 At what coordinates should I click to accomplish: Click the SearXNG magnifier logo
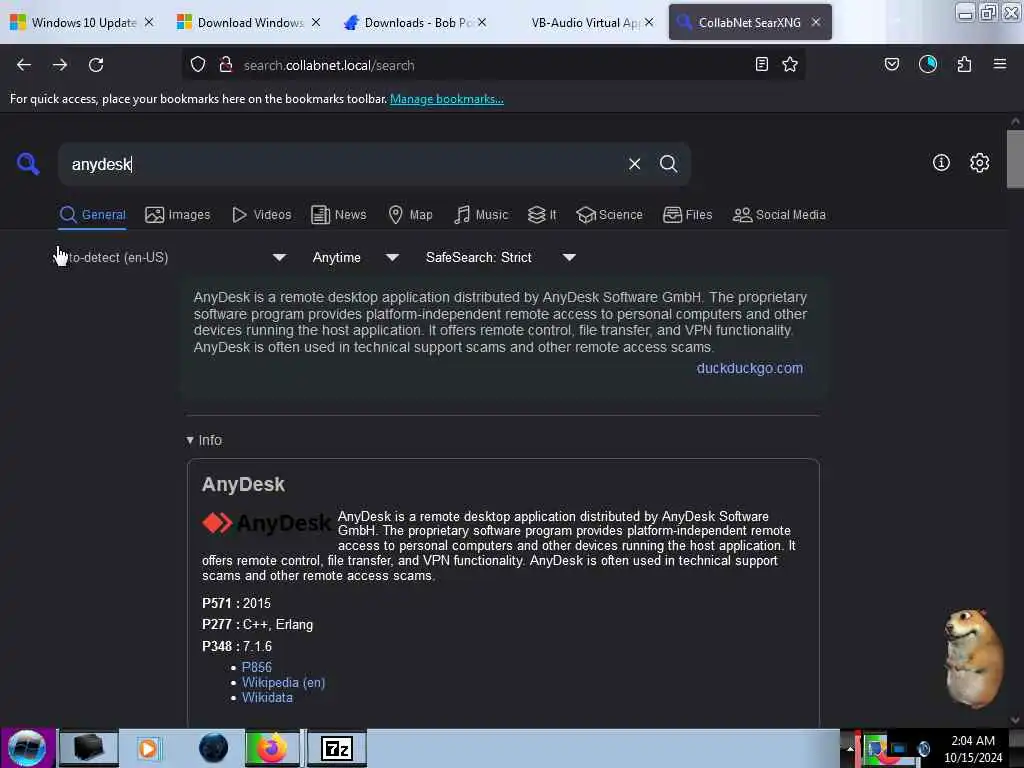(28, 163)
